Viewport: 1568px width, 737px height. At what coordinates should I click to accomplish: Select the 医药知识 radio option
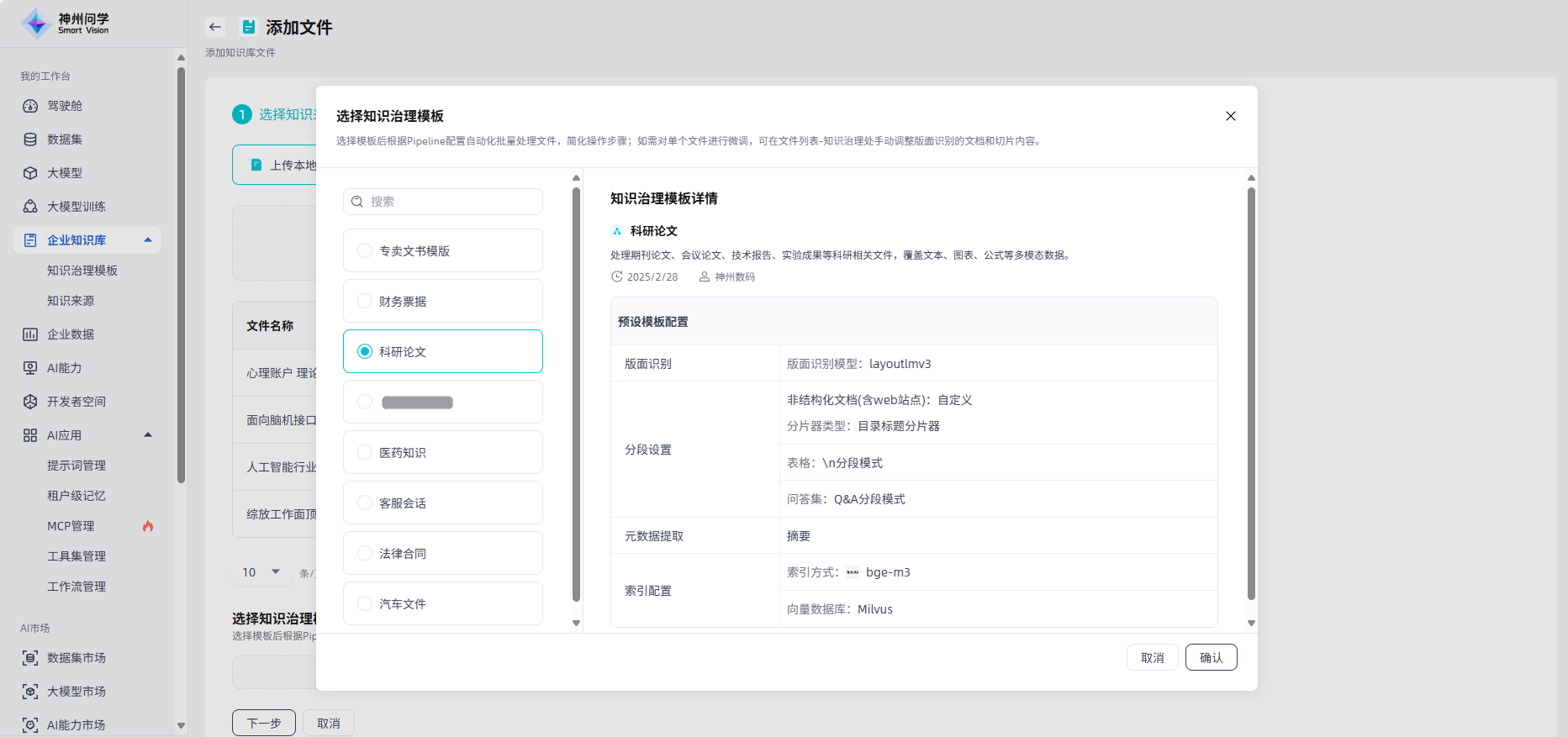pyautogui.click(x=365, y=452)
